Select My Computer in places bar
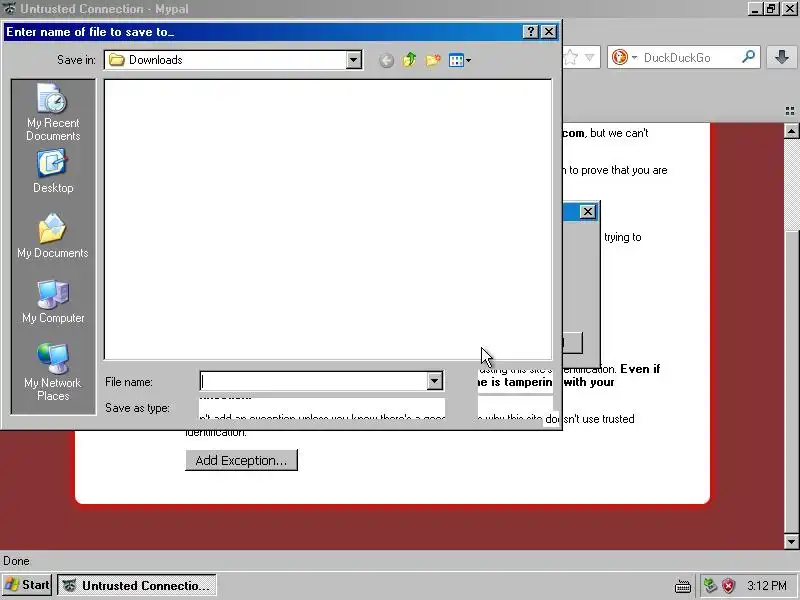This screenshot has width=800, height=600. click(53, 302)
